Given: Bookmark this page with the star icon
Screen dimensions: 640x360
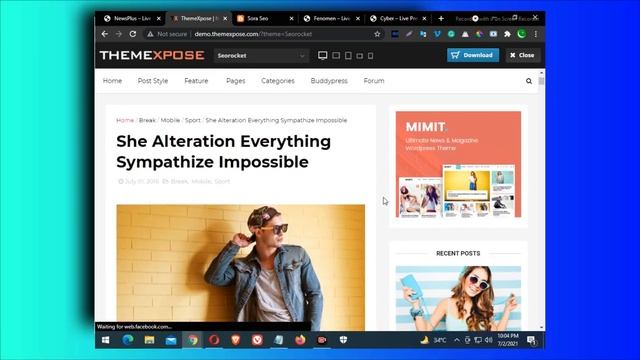Looking at the screenshot, I should click(x=377, y=34).
